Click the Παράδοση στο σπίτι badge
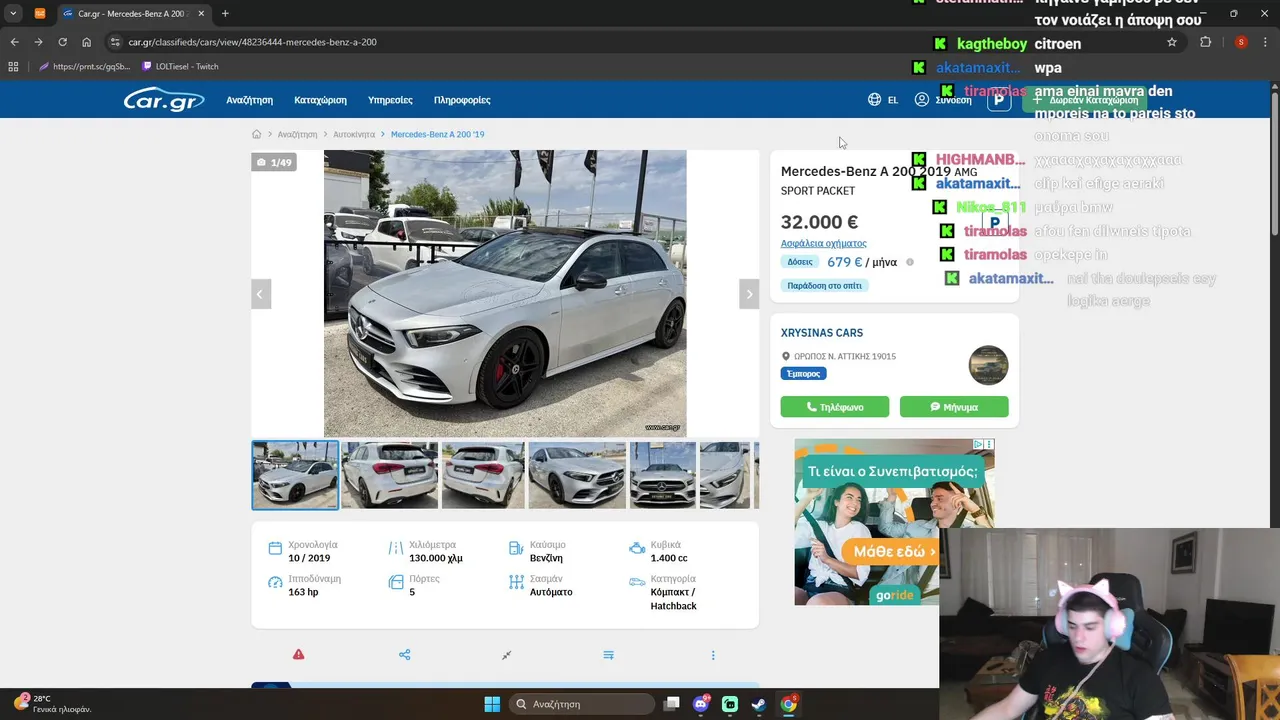1280x720 pixels. coord(824,286)
